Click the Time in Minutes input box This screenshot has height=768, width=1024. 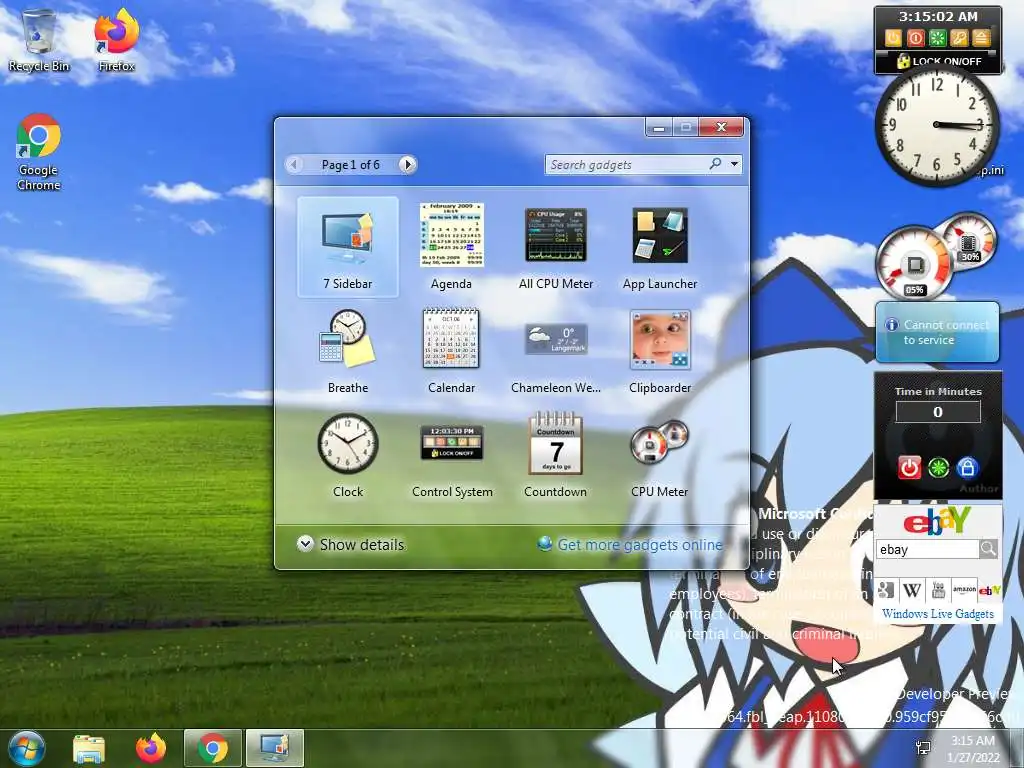(938, 412)
